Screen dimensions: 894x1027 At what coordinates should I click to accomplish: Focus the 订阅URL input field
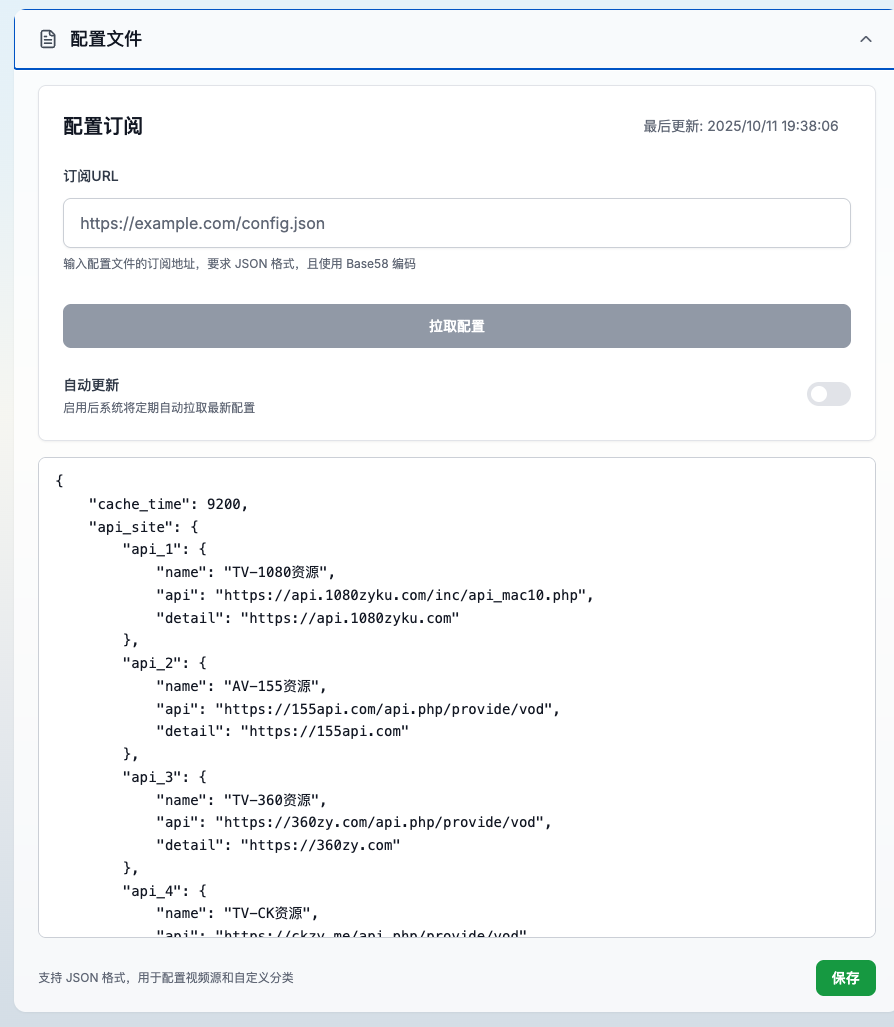tap(456, 223)
